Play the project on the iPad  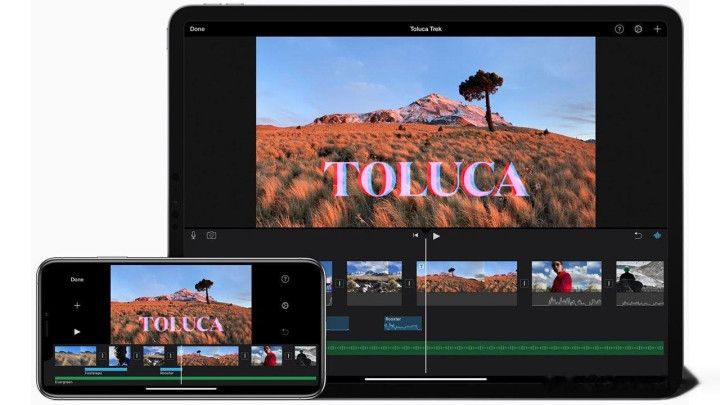436,236
